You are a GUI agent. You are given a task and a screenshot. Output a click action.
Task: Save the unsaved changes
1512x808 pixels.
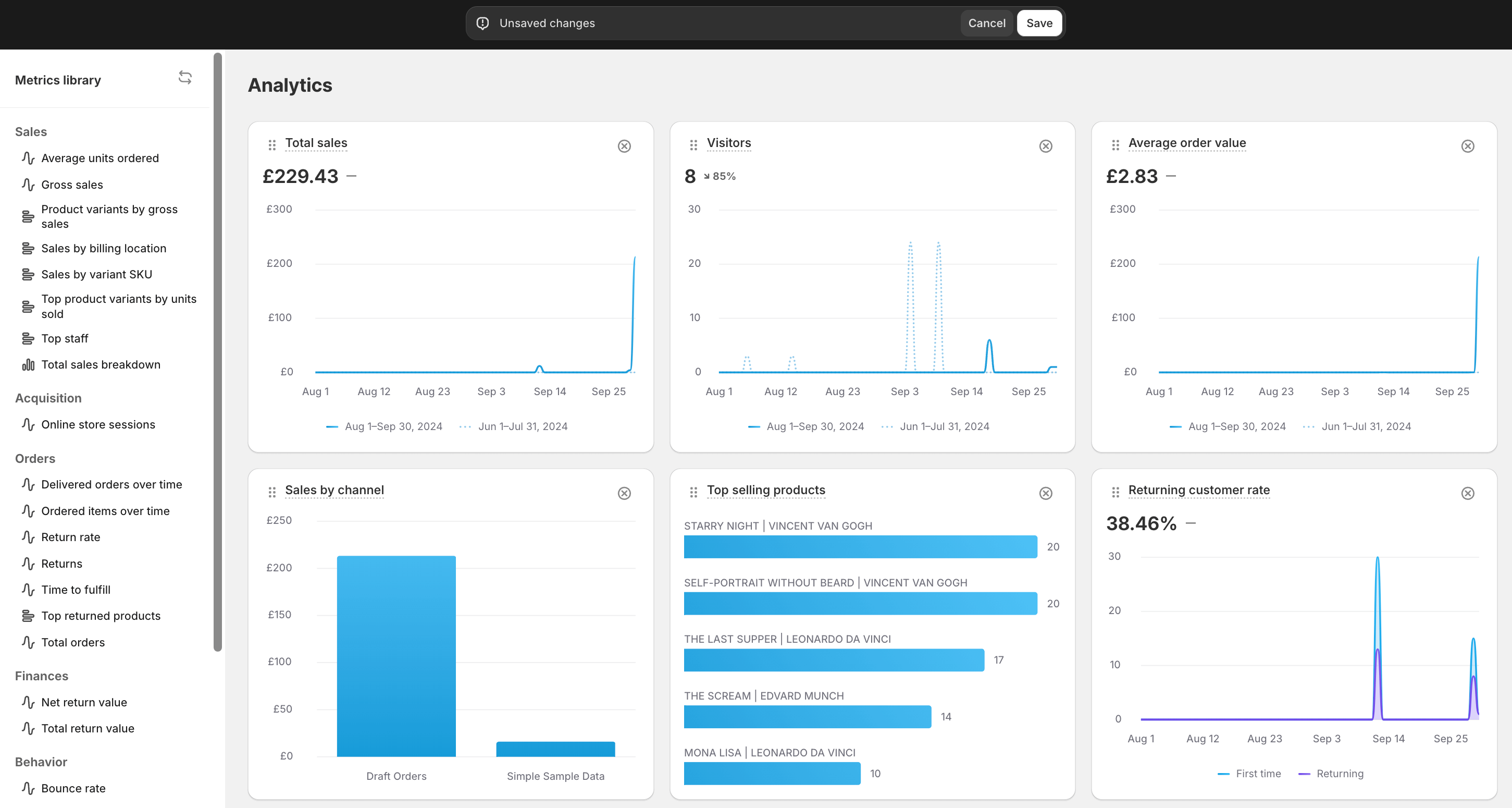pyautogui.click(x=1039, y=23)
